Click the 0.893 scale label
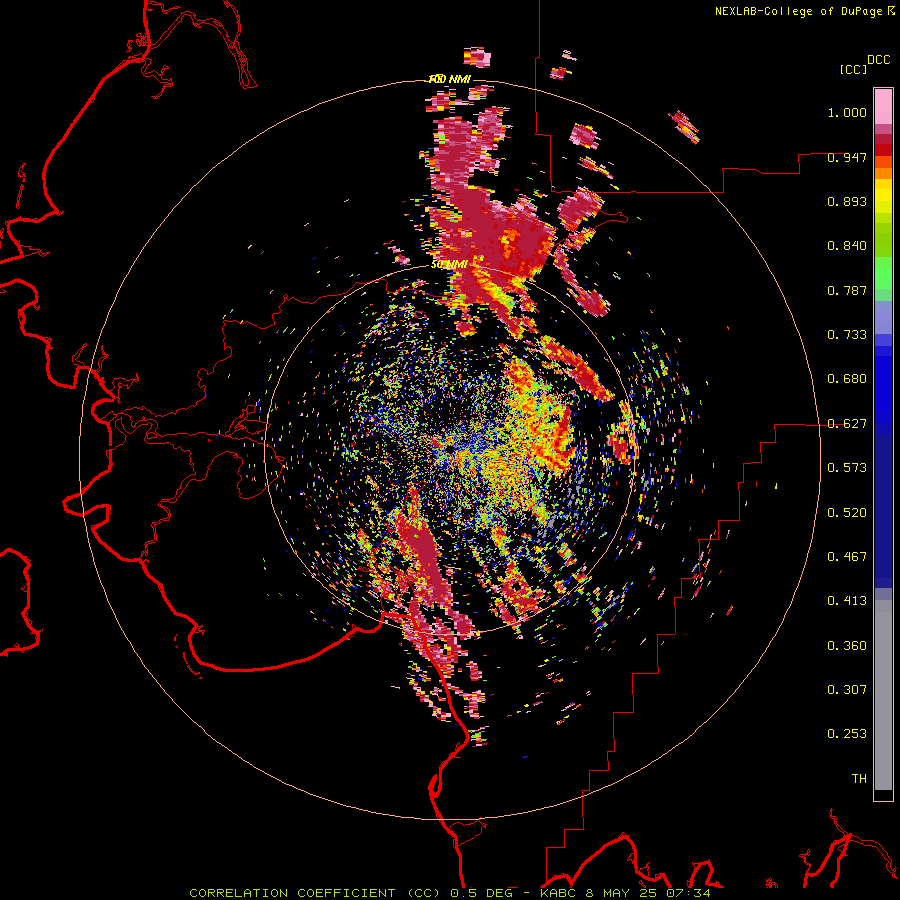The height and width of the screenshot is (900, 900). pos(847,201)
